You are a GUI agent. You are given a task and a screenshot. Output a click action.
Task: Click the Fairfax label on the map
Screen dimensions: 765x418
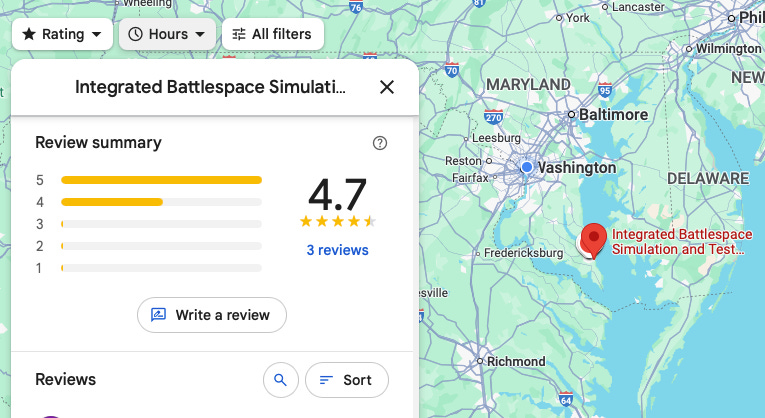point(470,178)
